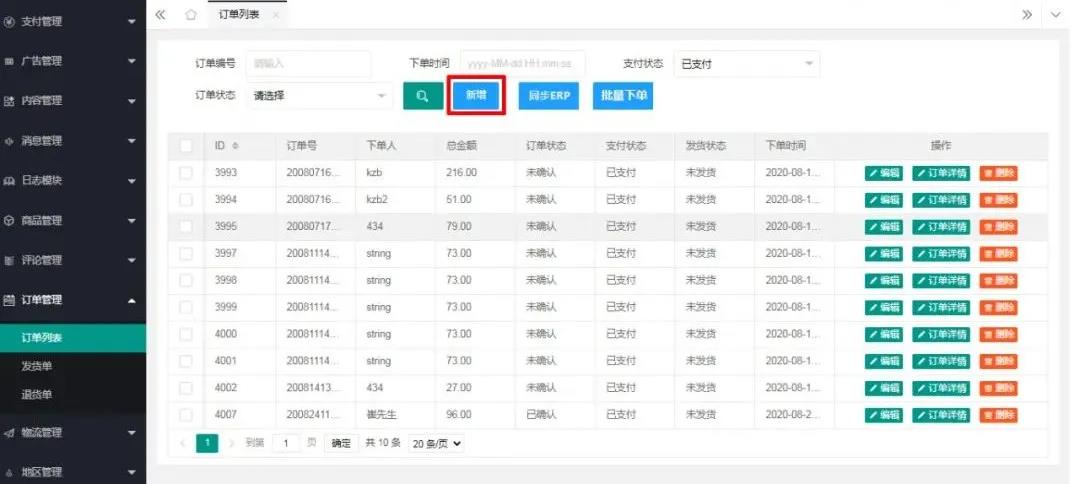Open the tab options down chevron
The width and height of the screenshot is (1080, 484).
(1056, 14)
